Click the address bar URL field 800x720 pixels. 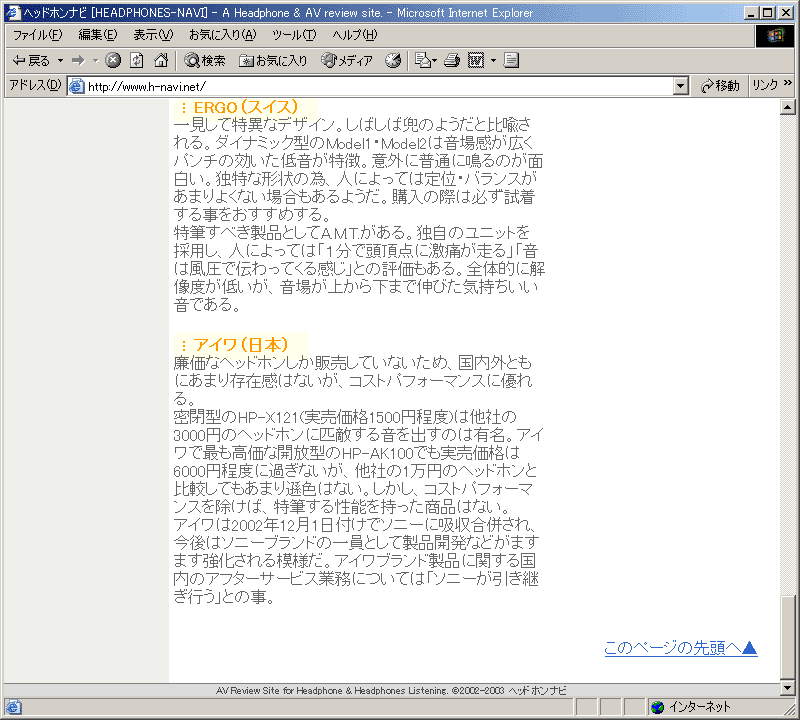coord(378,86)
